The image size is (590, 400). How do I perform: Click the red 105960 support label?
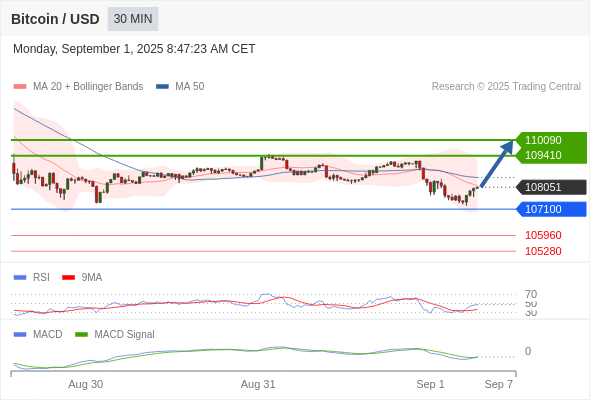tap(543, 235)
